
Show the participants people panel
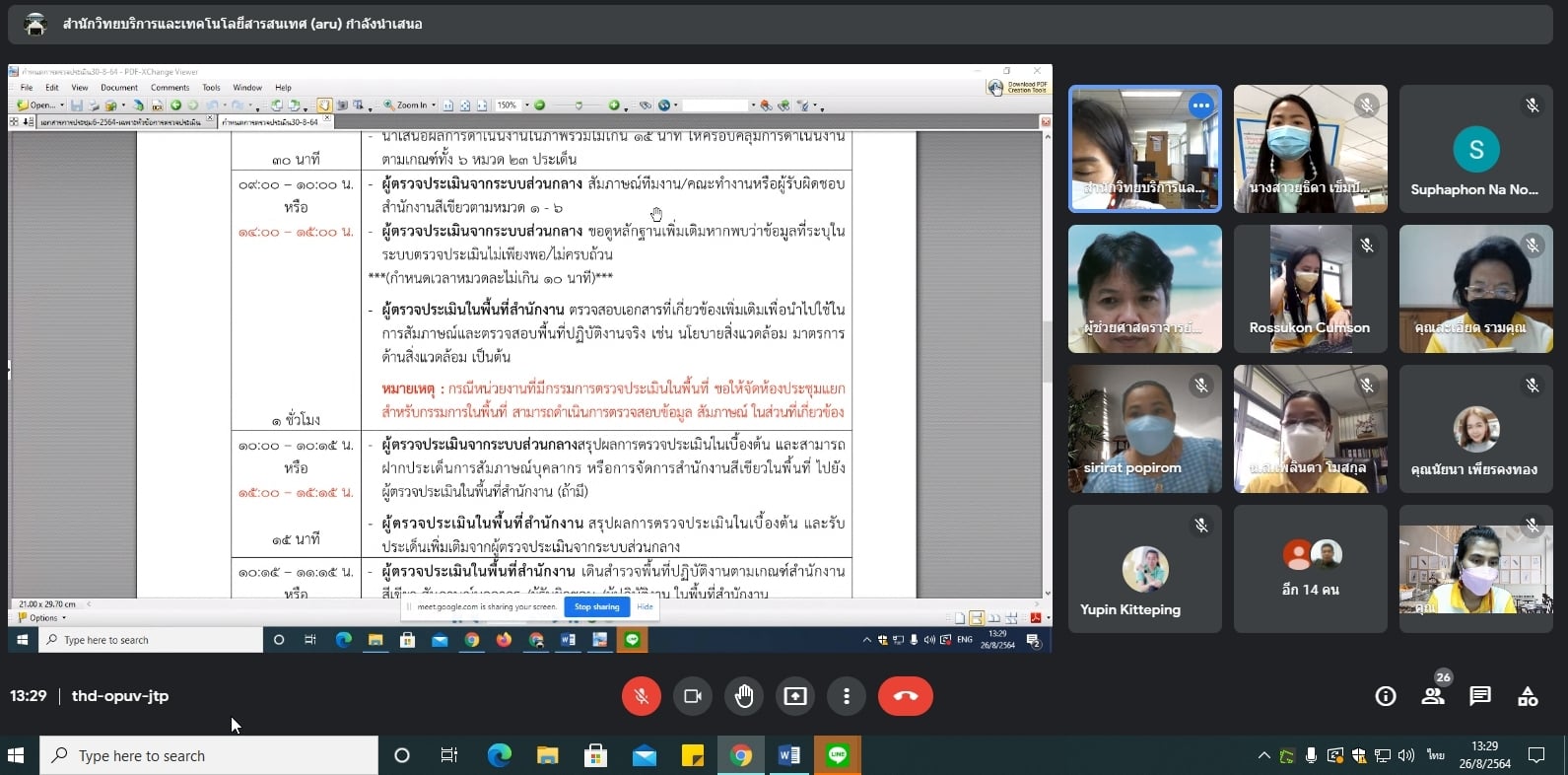click(x=1433, y=696)
